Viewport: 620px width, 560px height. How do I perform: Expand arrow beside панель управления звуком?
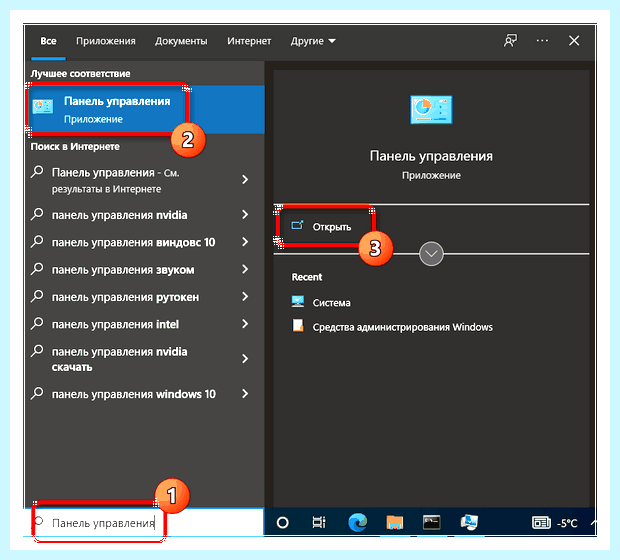point(245,269)
